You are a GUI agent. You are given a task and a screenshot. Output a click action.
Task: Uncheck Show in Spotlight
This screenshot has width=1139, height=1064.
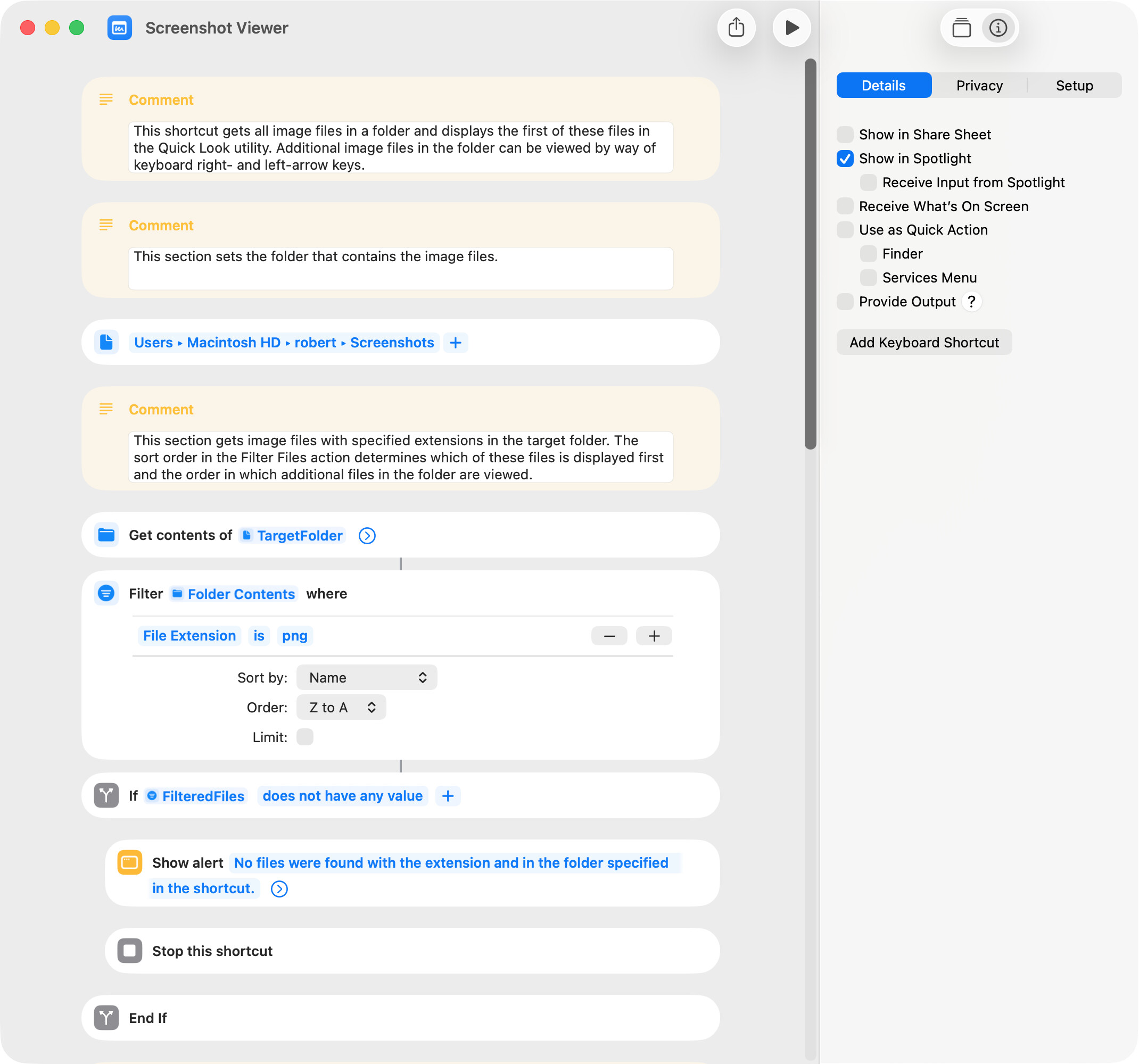[845, 159]
